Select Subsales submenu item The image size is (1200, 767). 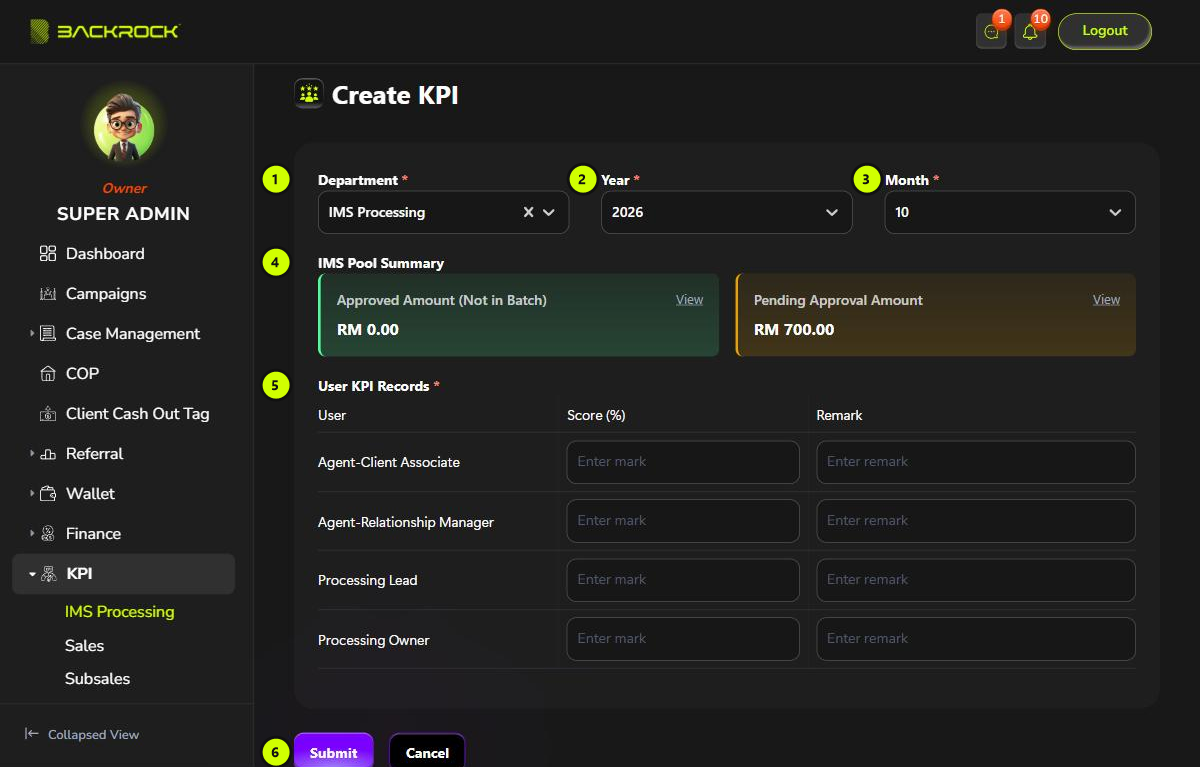coord(98,679)
